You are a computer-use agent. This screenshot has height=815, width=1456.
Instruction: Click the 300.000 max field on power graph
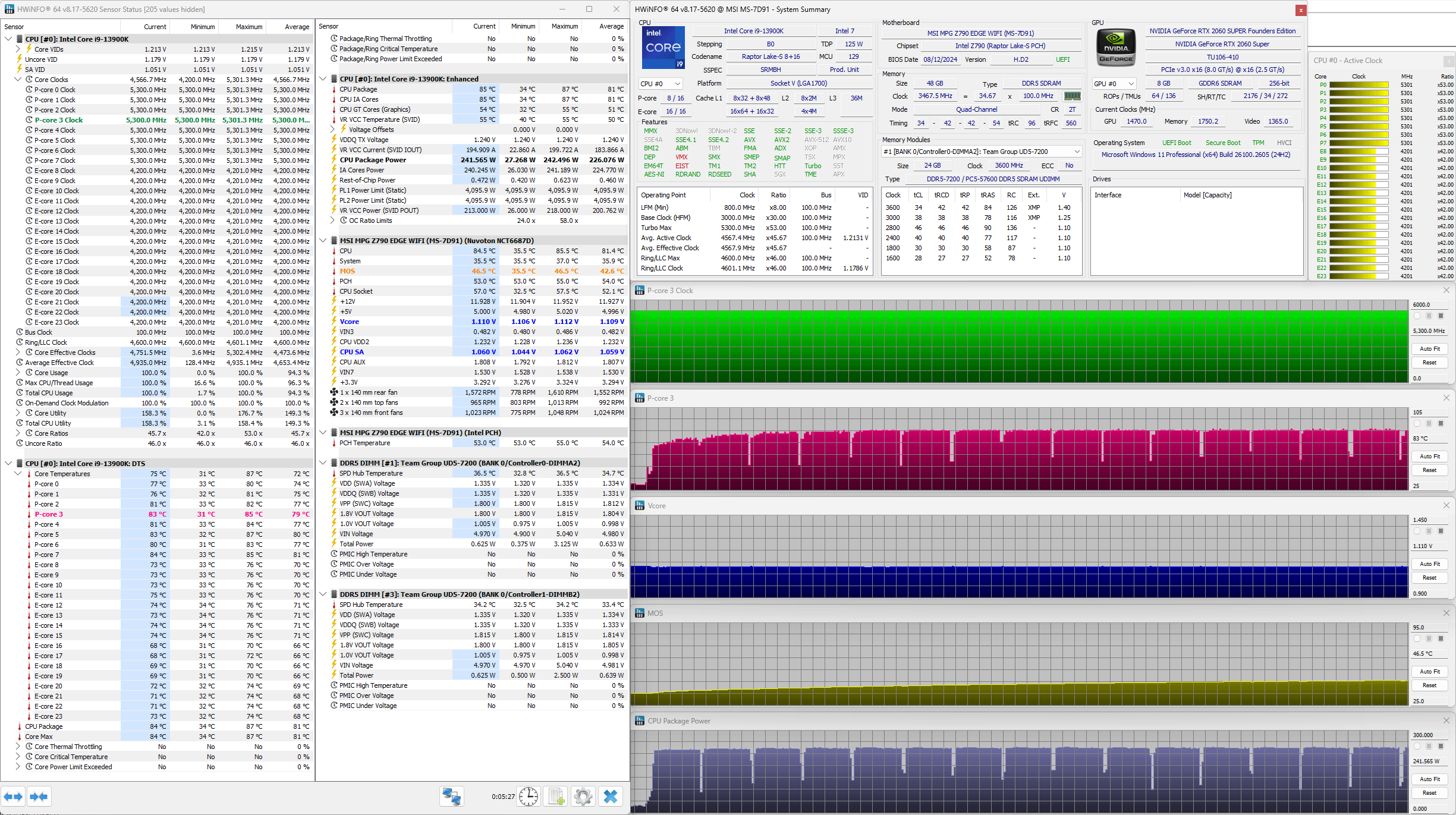1429,735
